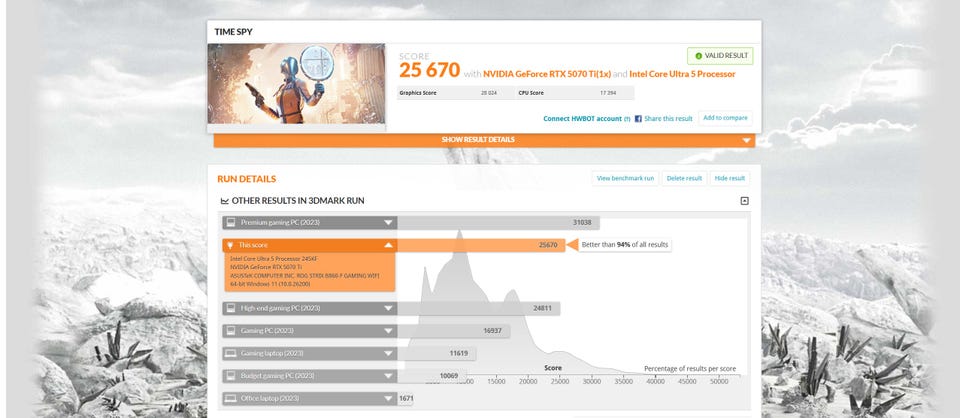Viewport: 960px width, 418px height.
Task: Click 64-bit Windows 11 detail line
Action: click(270, 285)
